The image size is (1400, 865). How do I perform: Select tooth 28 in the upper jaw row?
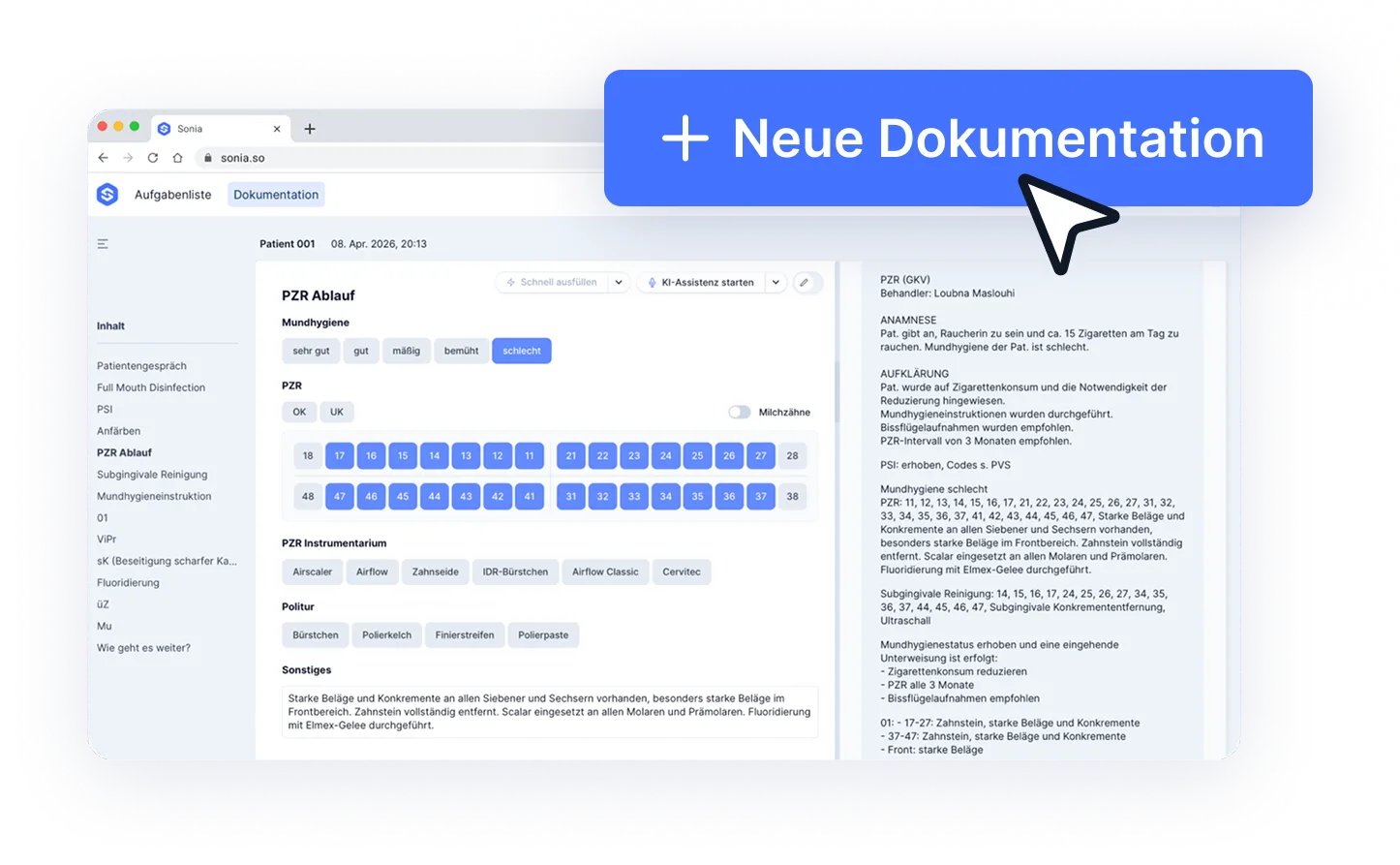coord(792,455)
